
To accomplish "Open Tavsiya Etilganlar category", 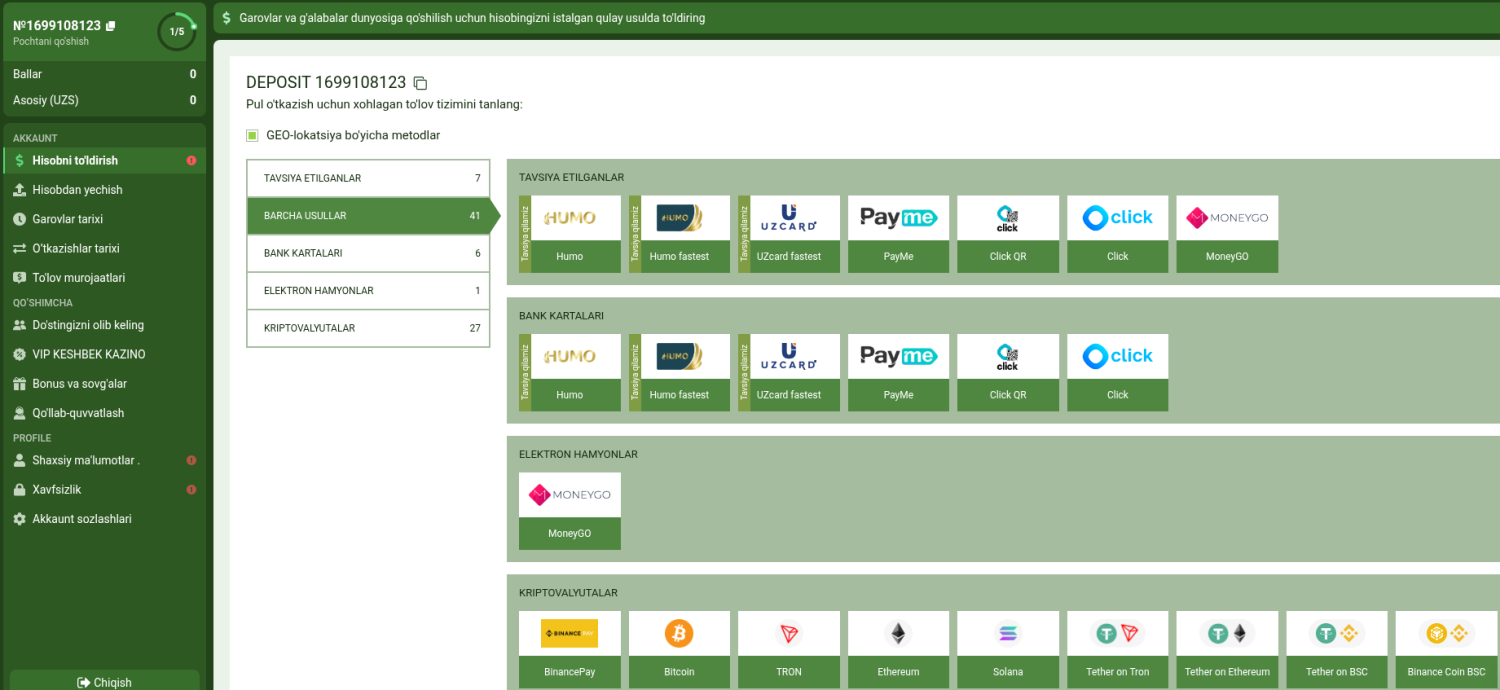I will point(368,178).
